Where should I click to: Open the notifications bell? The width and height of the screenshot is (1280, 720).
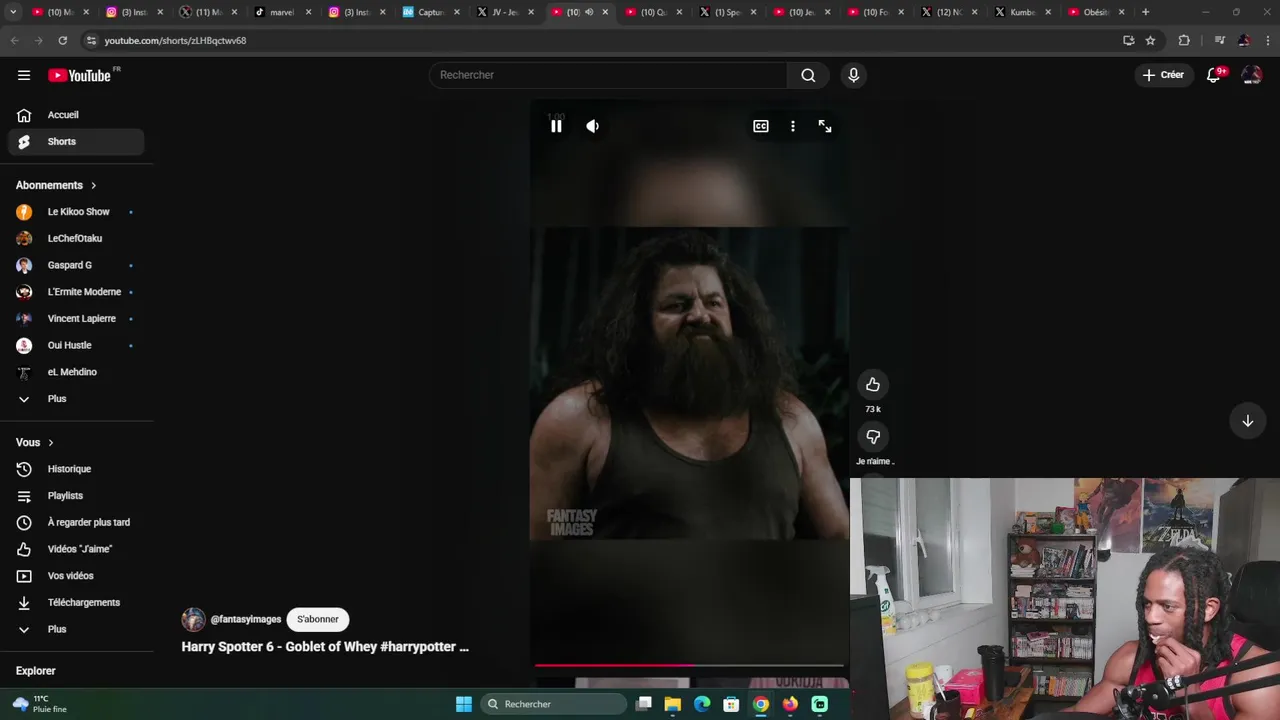pyautogui.click(x=1215, y=75)
